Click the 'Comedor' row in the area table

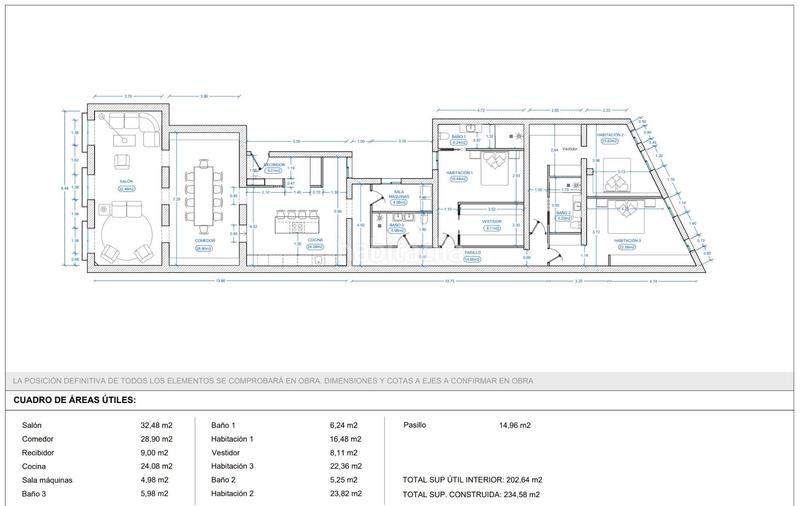[x=36, y=438]
